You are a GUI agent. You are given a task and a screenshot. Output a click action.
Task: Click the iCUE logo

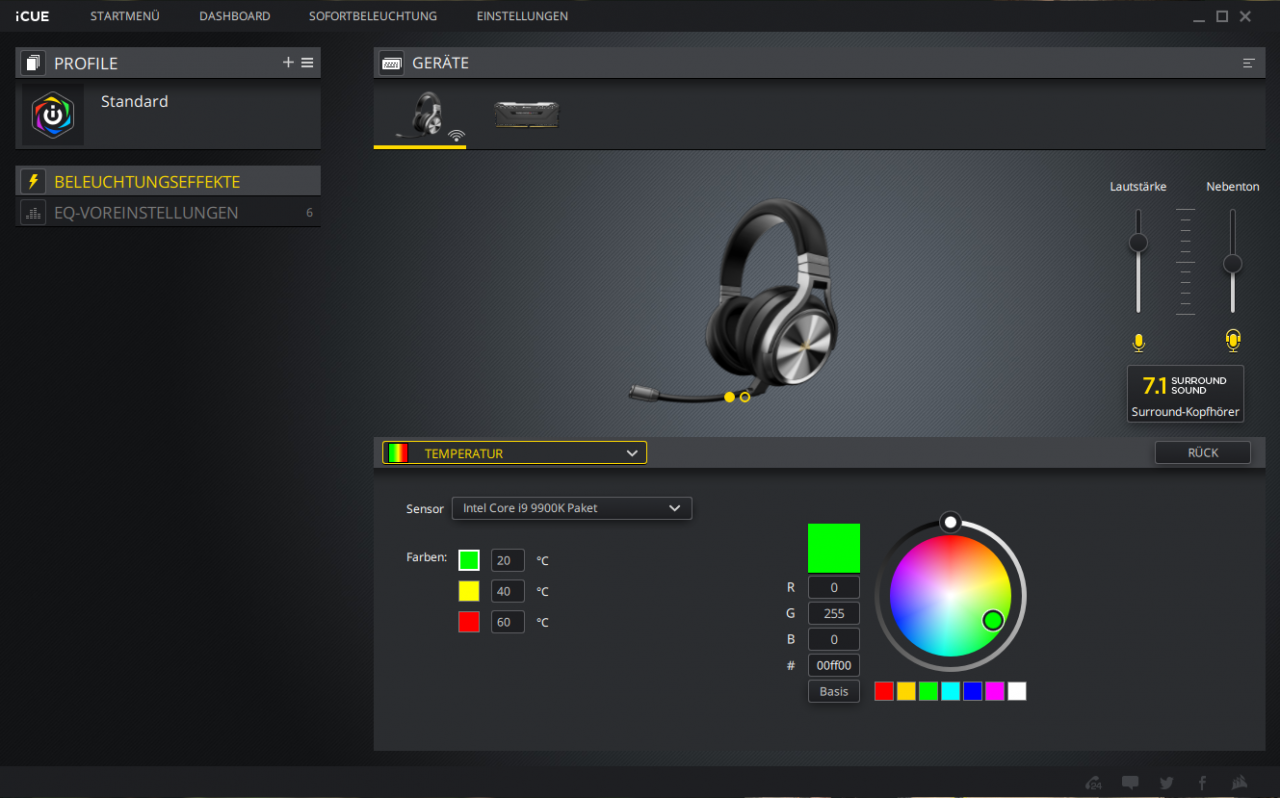[x=32, y=16]
